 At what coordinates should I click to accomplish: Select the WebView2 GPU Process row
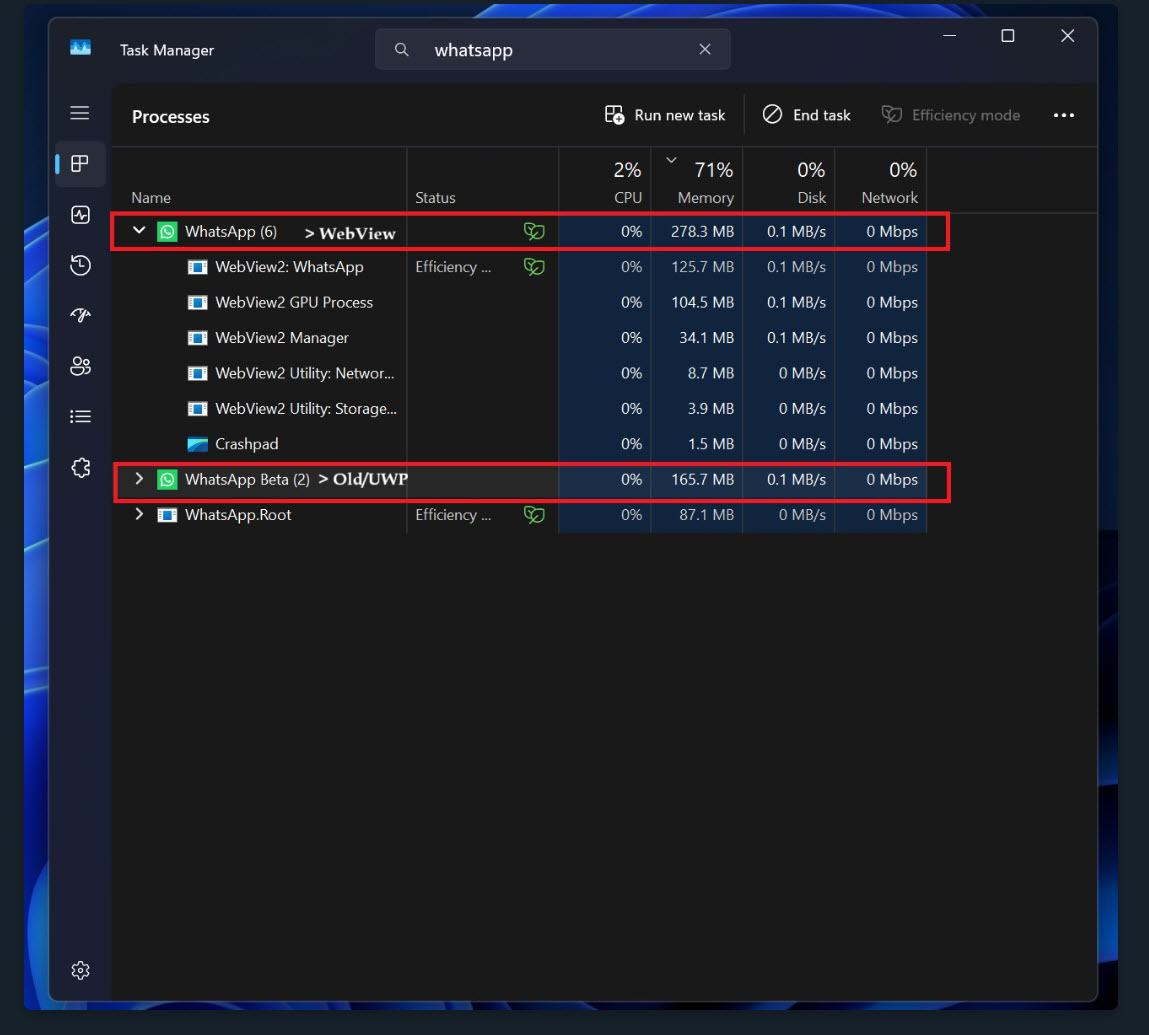click(294, 302)
